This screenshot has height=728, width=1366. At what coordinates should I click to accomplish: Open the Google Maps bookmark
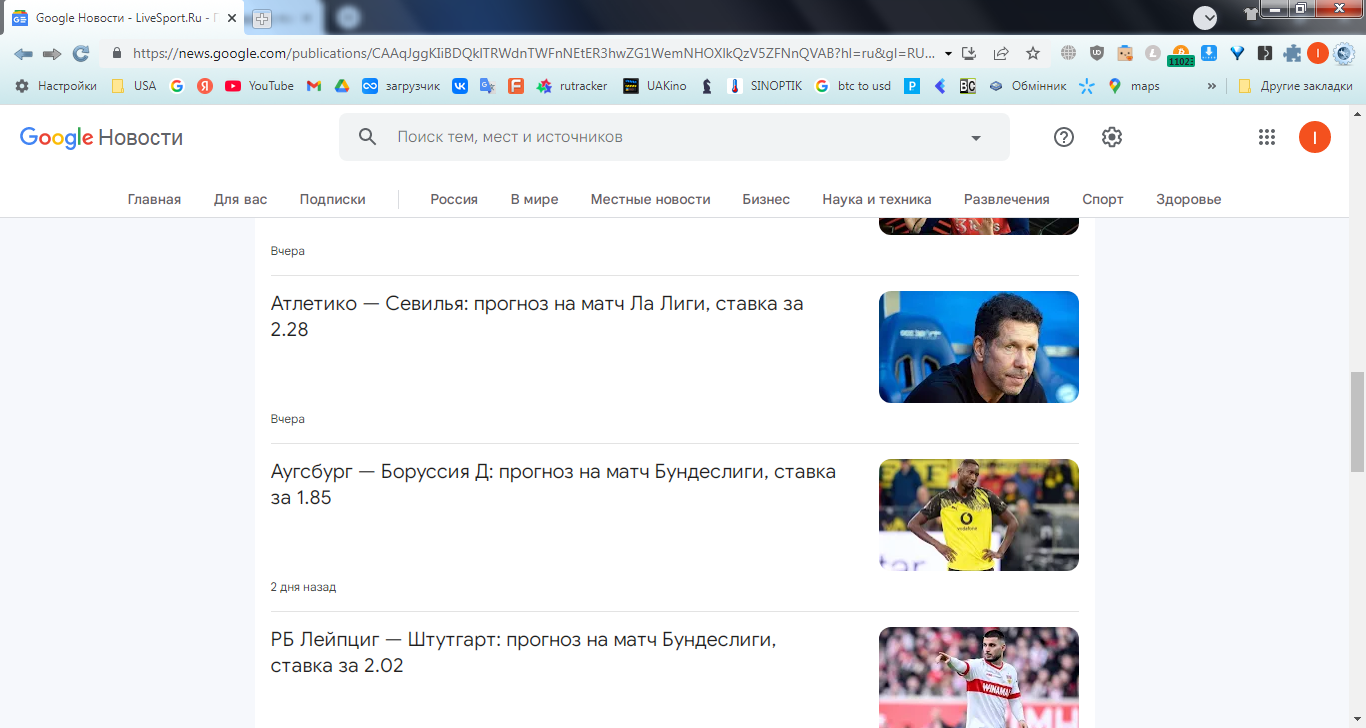click(x=1133, y=86)
